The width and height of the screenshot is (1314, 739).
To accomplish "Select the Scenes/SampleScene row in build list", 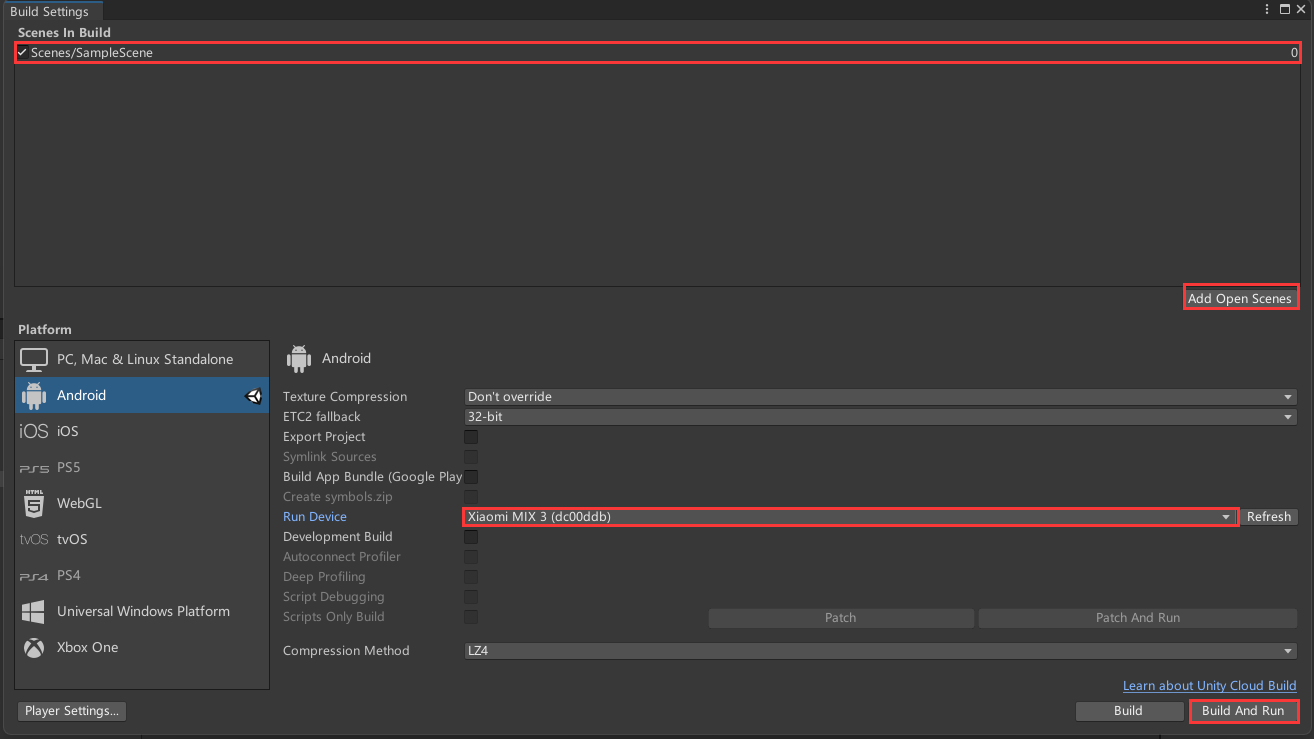I will point(657,52).
